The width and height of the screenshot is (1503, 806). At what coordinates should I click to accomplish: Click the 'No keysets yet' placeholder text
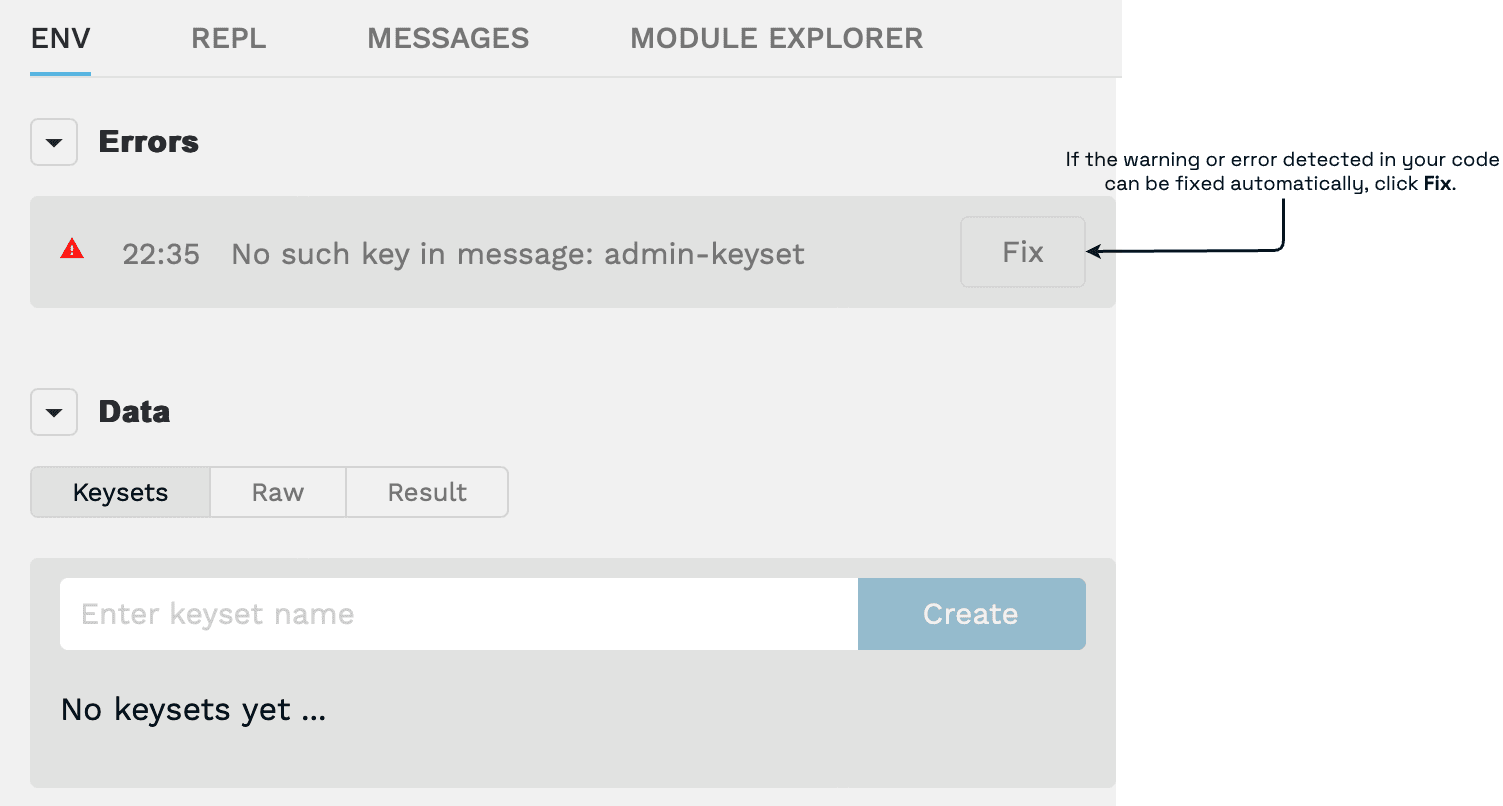193,710
